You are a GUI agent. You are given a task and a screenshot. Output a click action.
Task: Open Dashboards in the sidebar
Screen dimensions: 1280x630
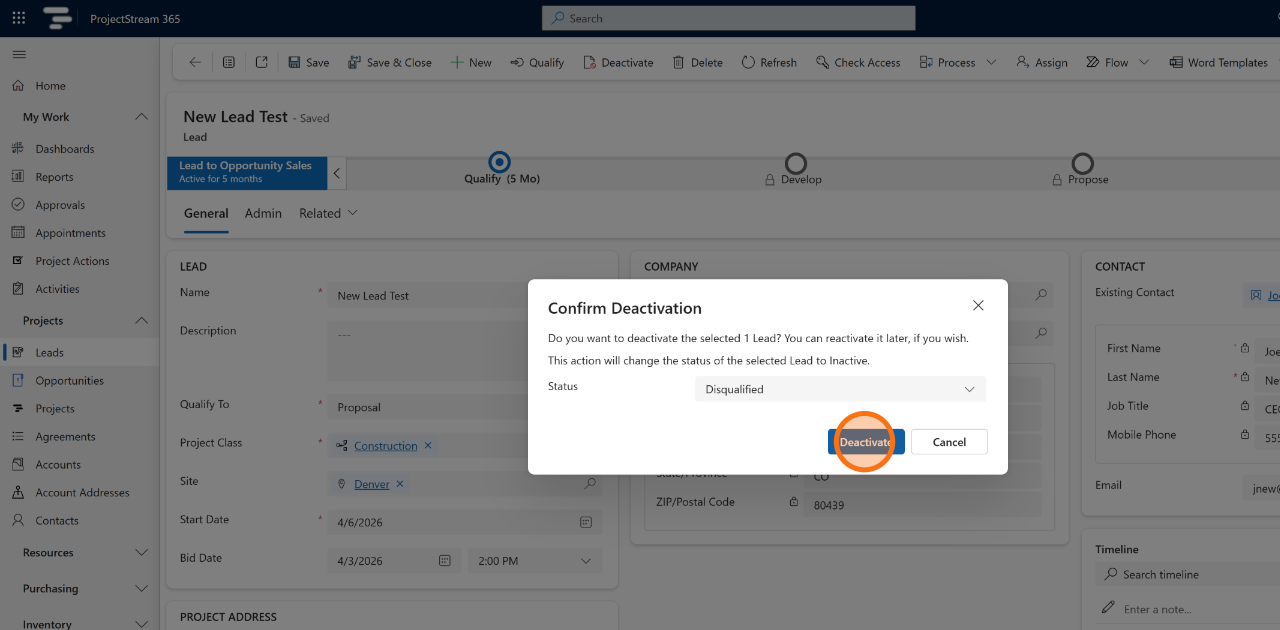65,149
